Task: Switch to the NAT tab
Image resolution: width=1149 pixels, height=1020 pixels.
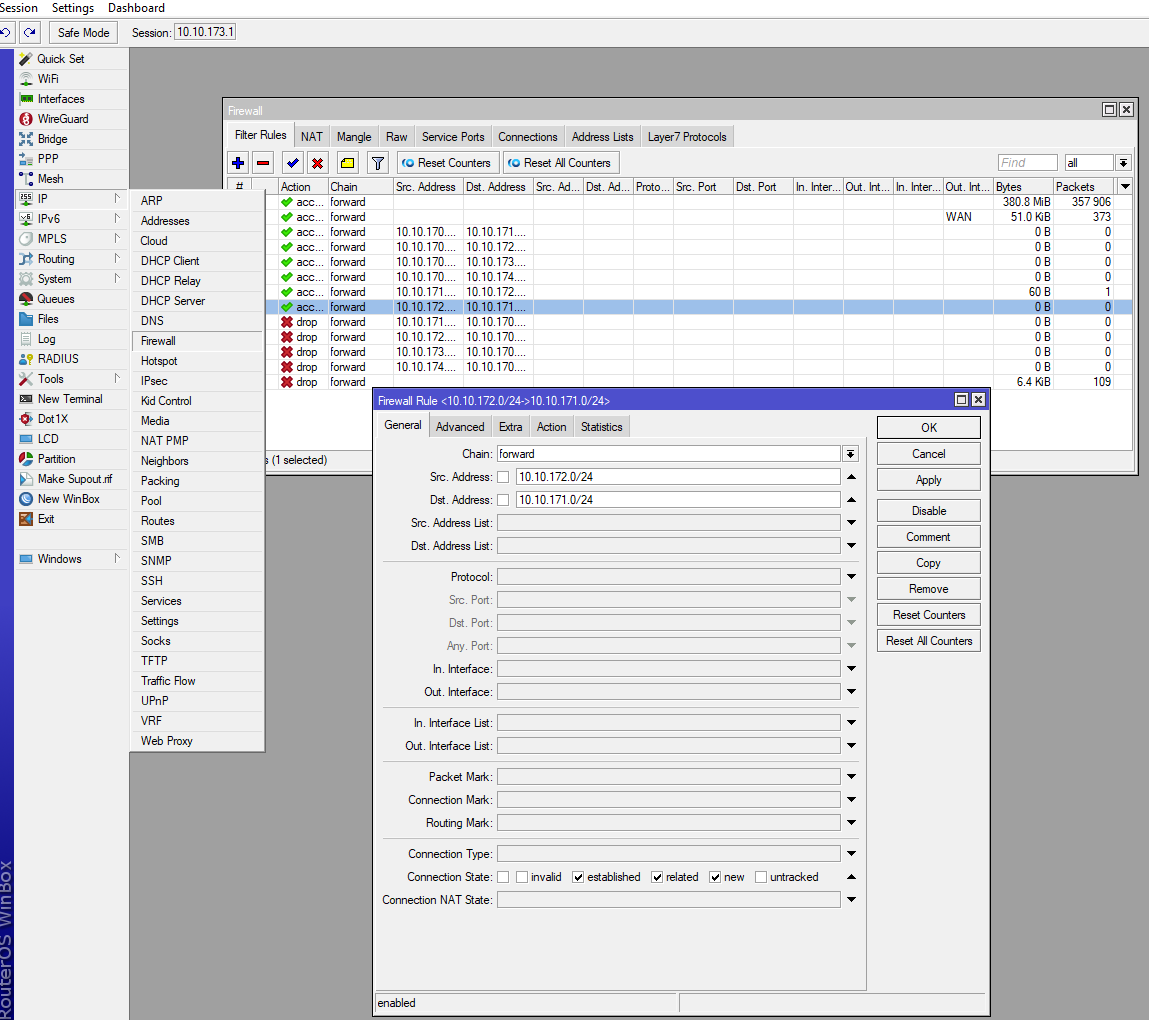Action: (312, 137)
